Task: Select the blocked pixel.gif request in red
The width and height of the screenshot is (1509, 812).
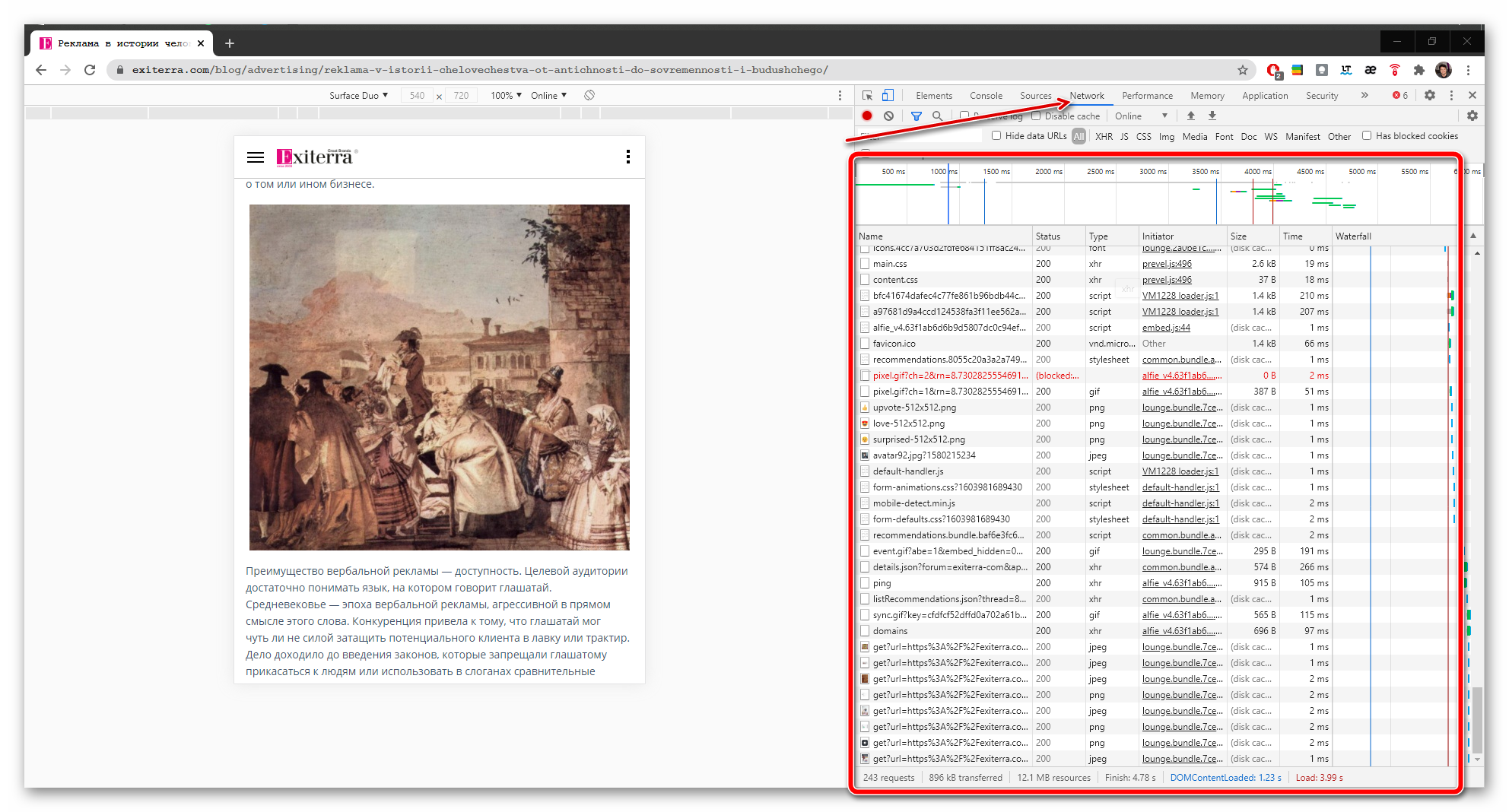Action: click(x=1156, y=376)
